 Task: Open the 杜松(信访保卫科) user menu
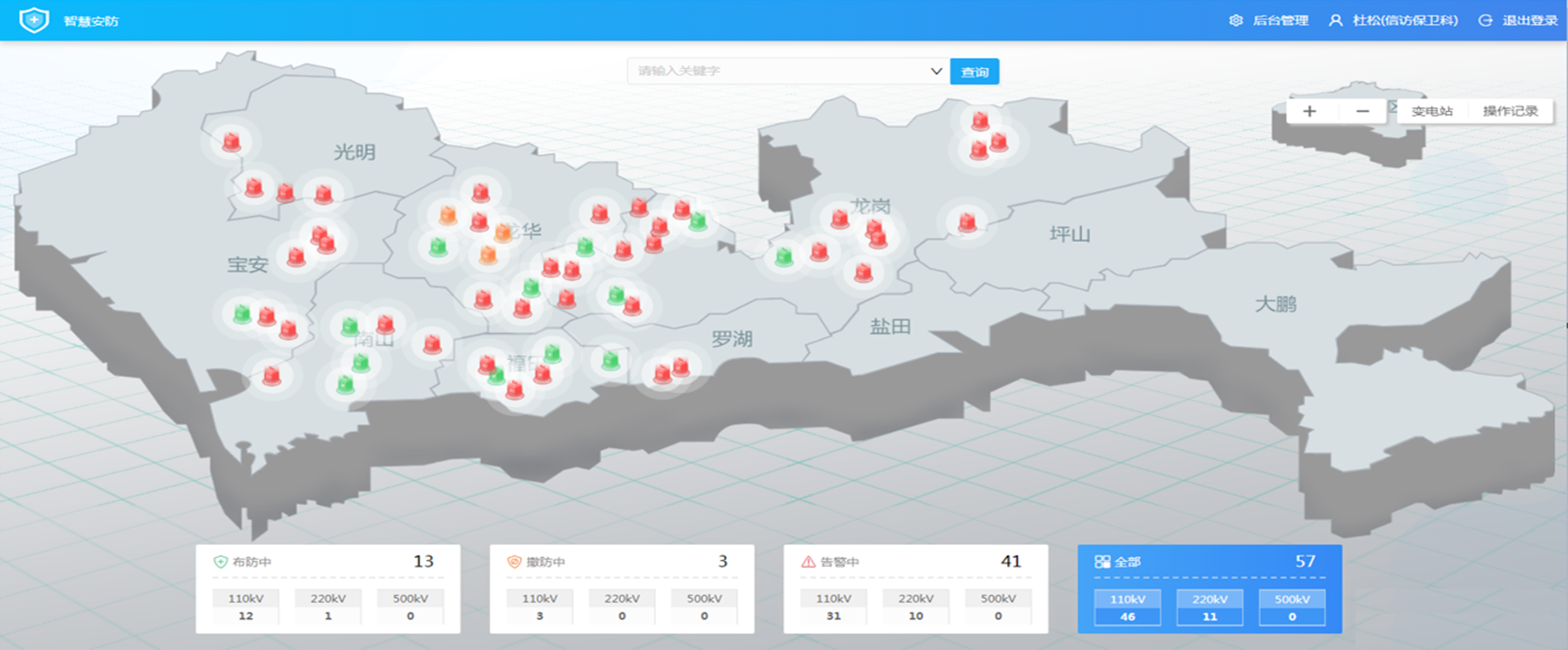point(1405,20)
